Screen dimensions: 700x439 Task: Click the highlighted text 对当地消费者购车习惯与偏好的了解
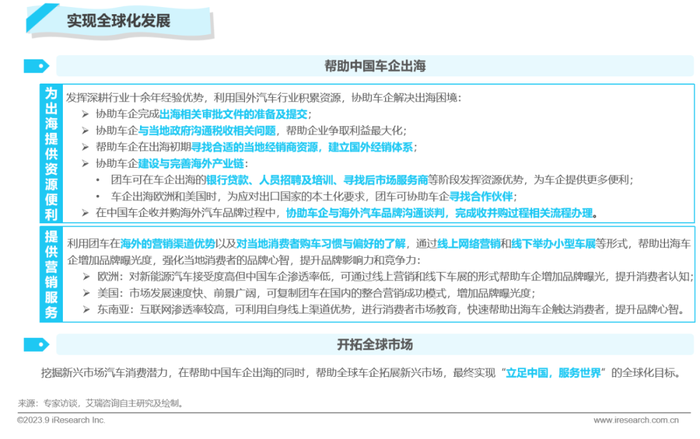pos(321,243)
